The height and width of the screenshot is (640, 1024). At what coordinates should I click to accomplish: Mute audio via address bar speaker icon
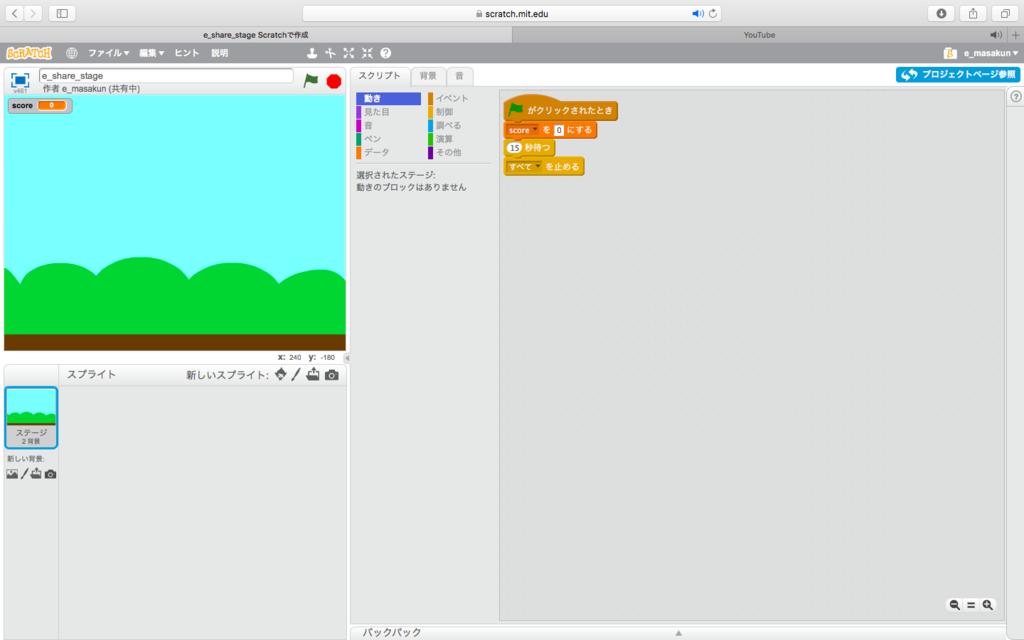[697, 14]
